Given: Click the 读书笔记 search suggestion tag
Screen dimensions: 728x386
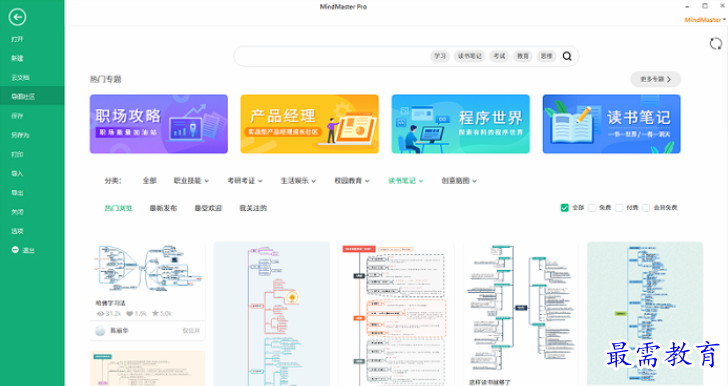Looking at the screenshot, I should pyautogui.click(x=470, y=56).
